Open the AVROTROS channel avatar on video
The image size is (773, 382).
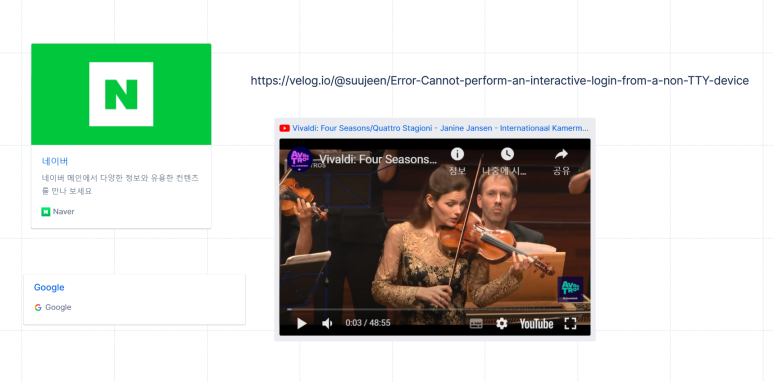point(300,159)
